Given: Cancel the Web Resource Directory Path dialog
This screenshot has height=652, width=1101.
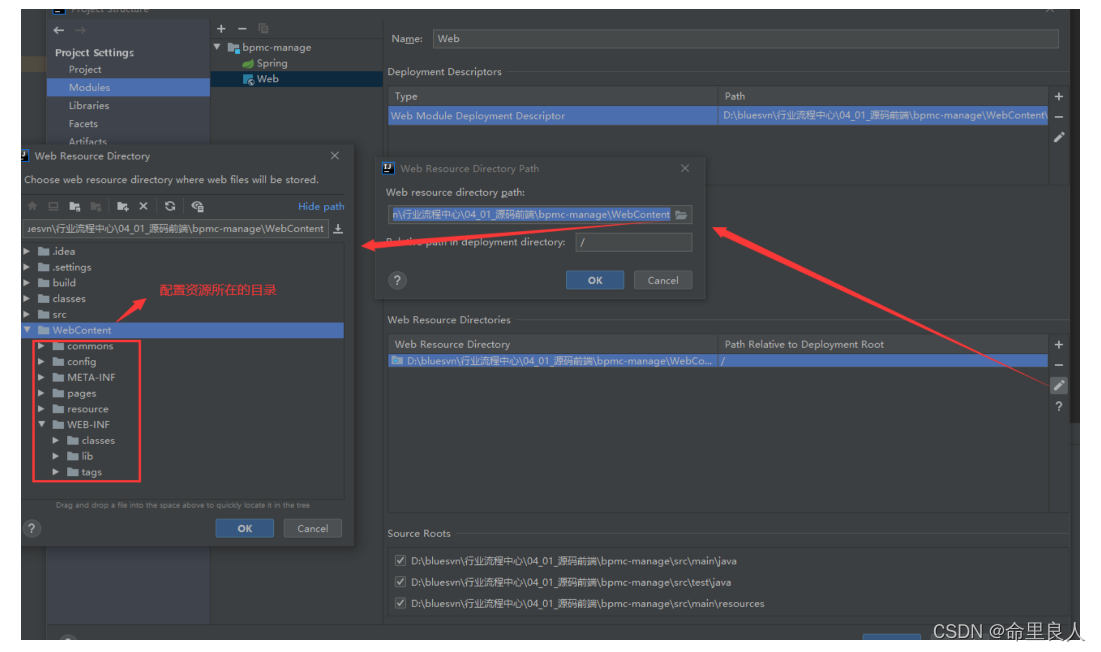Looking at the screenshot, I should click(x=663, y=280).
